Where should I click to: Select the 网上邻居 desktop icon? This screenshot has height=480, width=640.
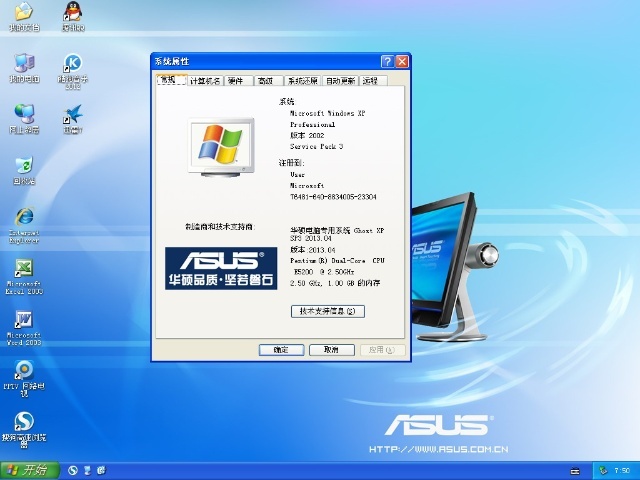[x=24, y=119]
